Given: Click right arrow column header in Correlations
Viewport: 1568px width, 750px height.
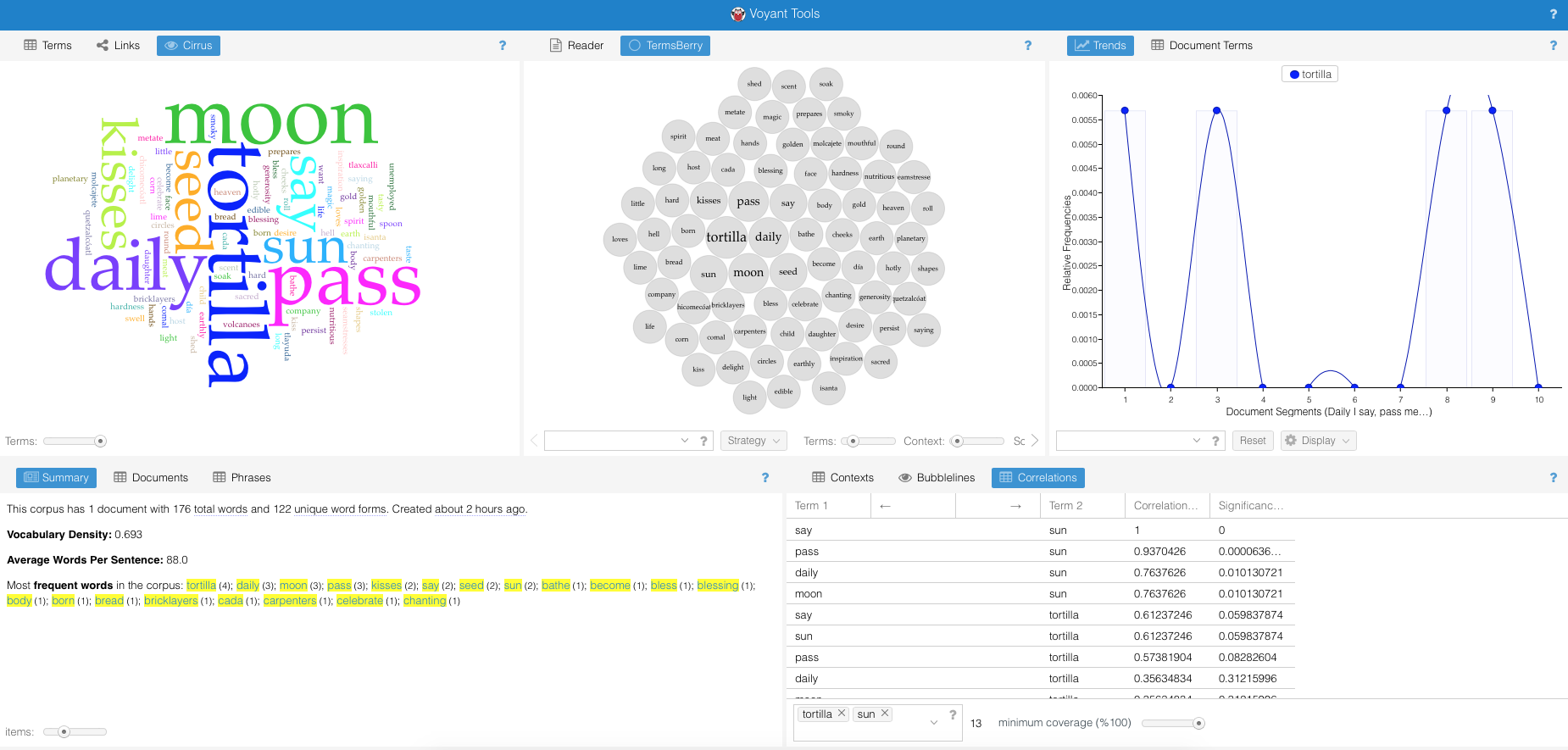Looking at the screenshot, I should tap(998, 506).
